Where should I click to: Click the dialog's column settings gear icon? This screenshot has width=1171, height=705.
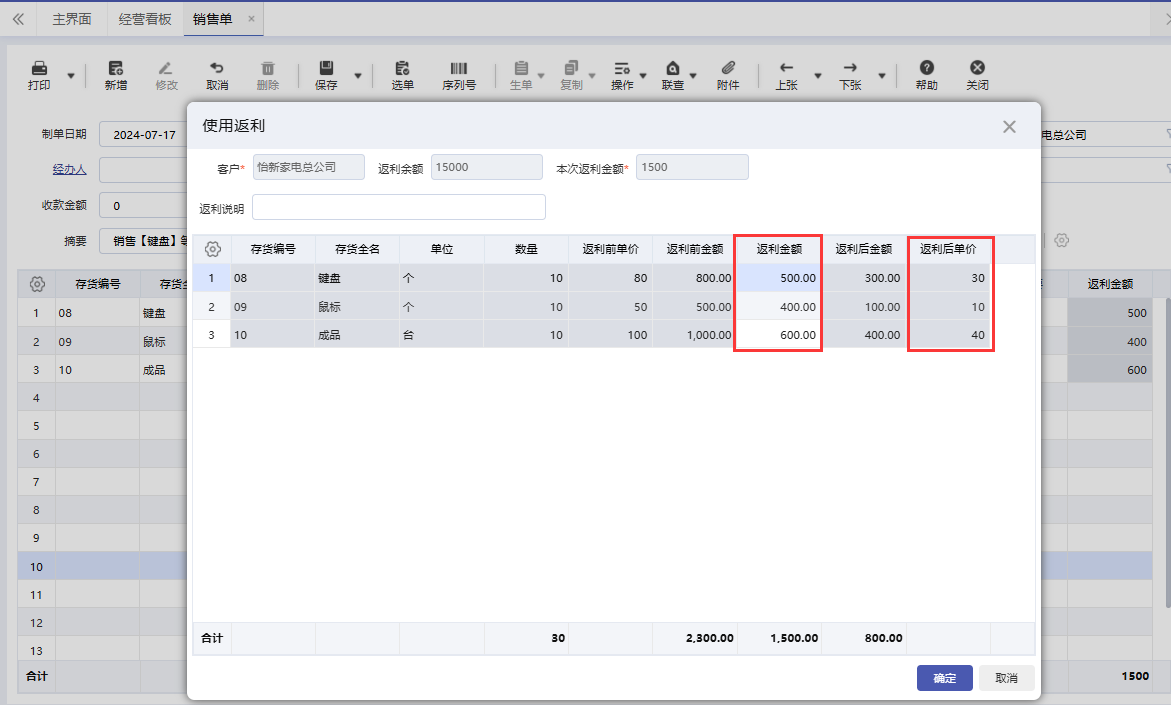(212, 249)
